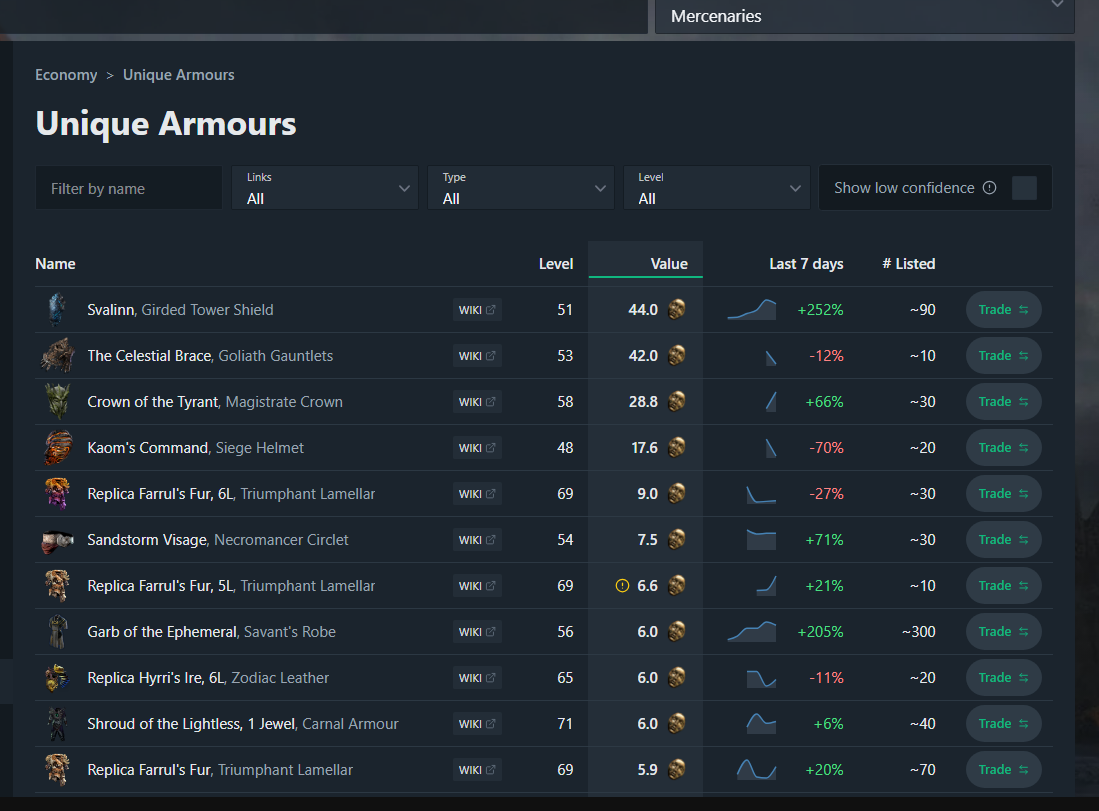Click Trade for Shroud of the Lightless

click(1004, 723)
